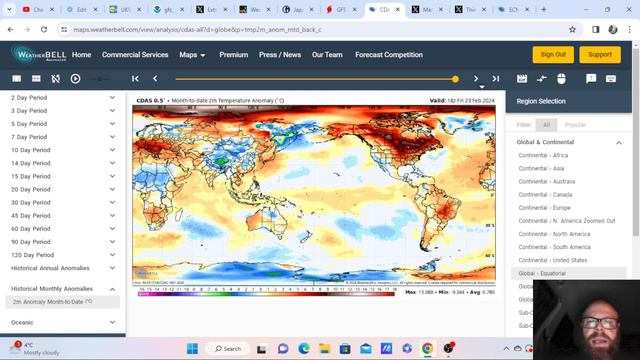Open a new browser tab
The width and height of the screenshot is (640, 360).
pos(544,9)
